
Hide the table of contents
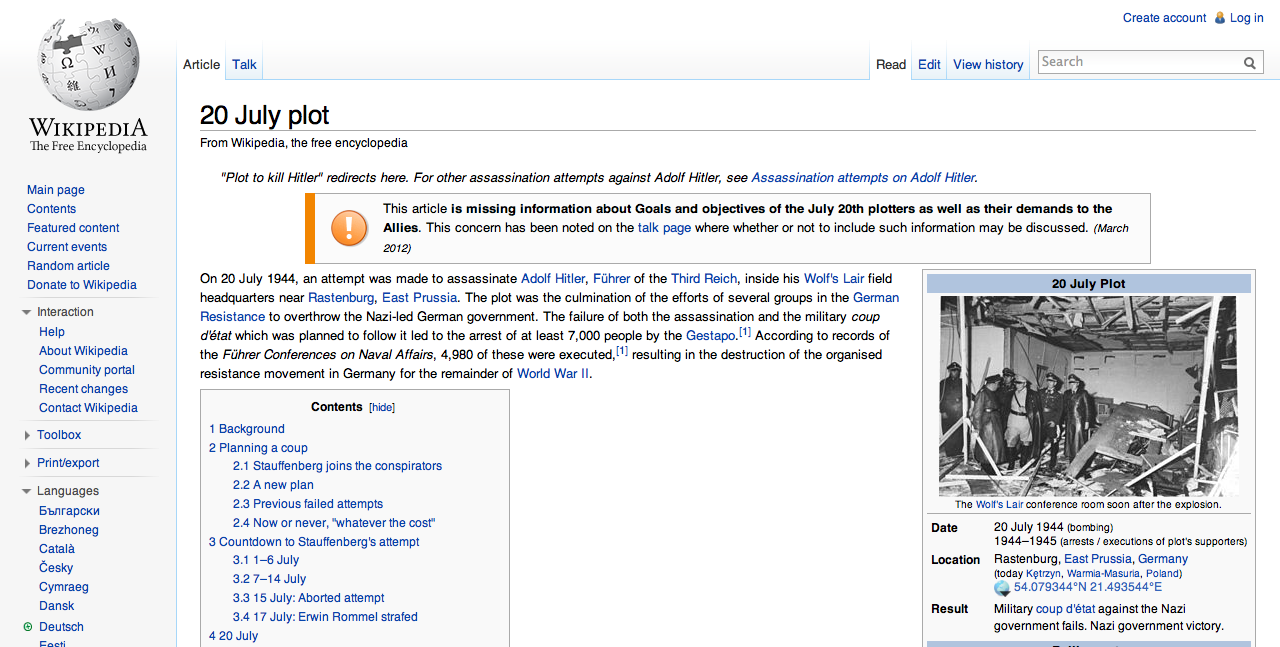[382, 408]
